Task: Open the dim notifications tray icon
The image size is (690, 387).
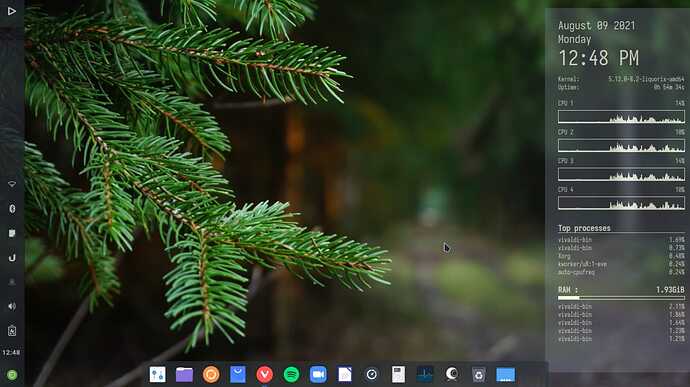Action: click(x=12, y=282)
